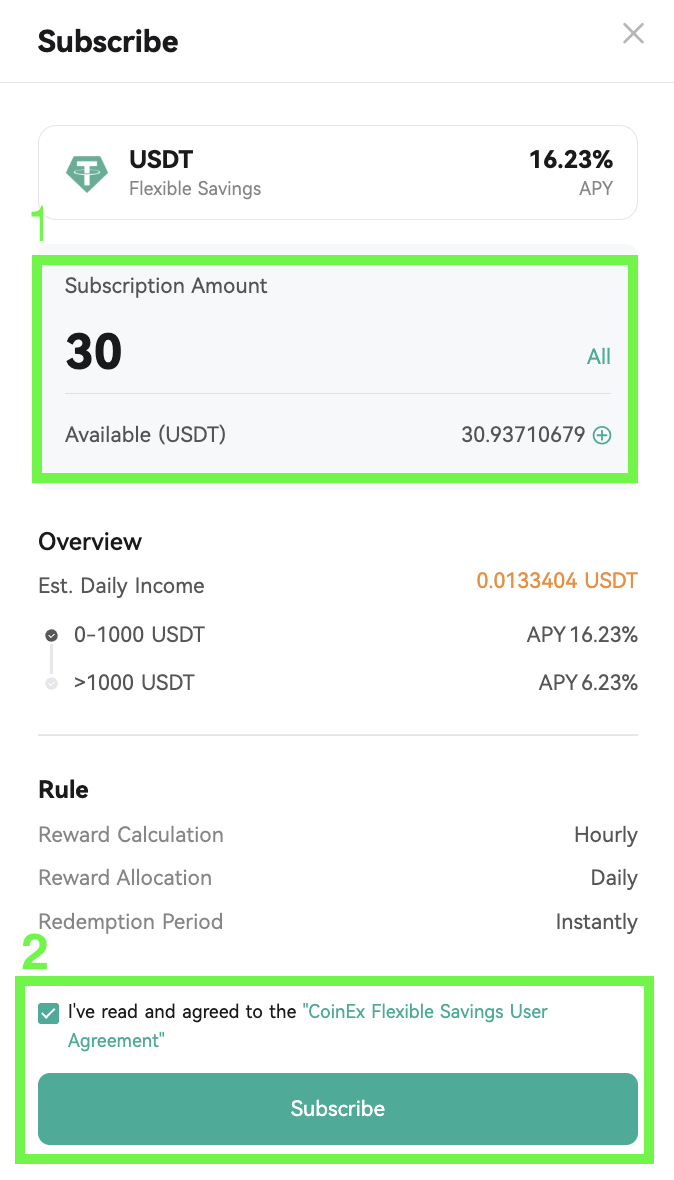Select All to use the full balance

pos(599,356)
